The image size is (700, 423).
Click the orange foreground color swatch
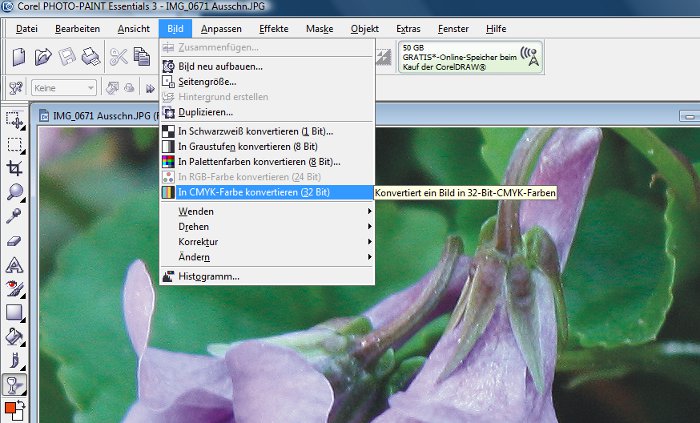click(9, 407)
